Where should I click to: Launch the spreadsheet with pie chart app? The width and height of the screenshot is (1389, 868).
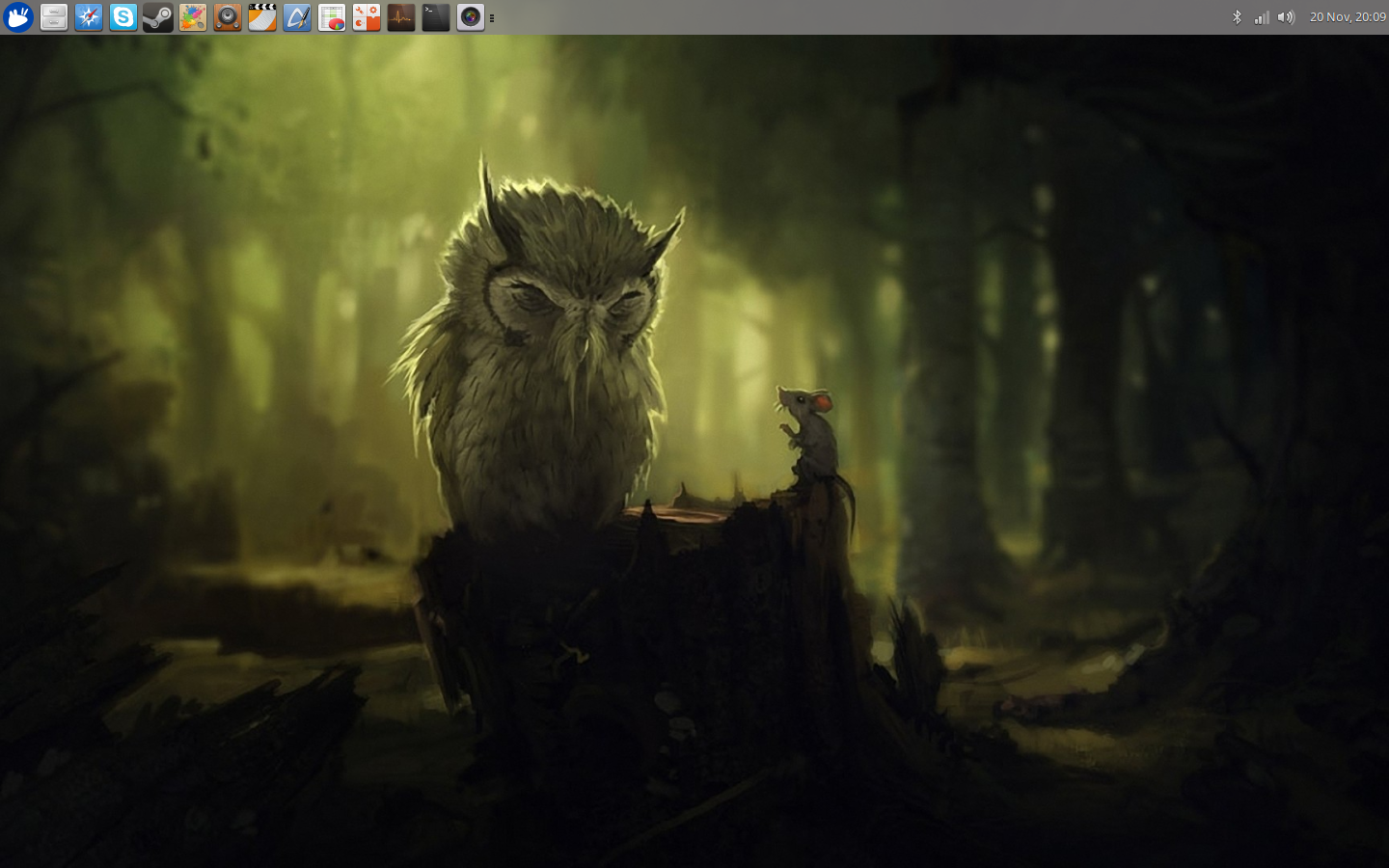click(x=332, y=17)
